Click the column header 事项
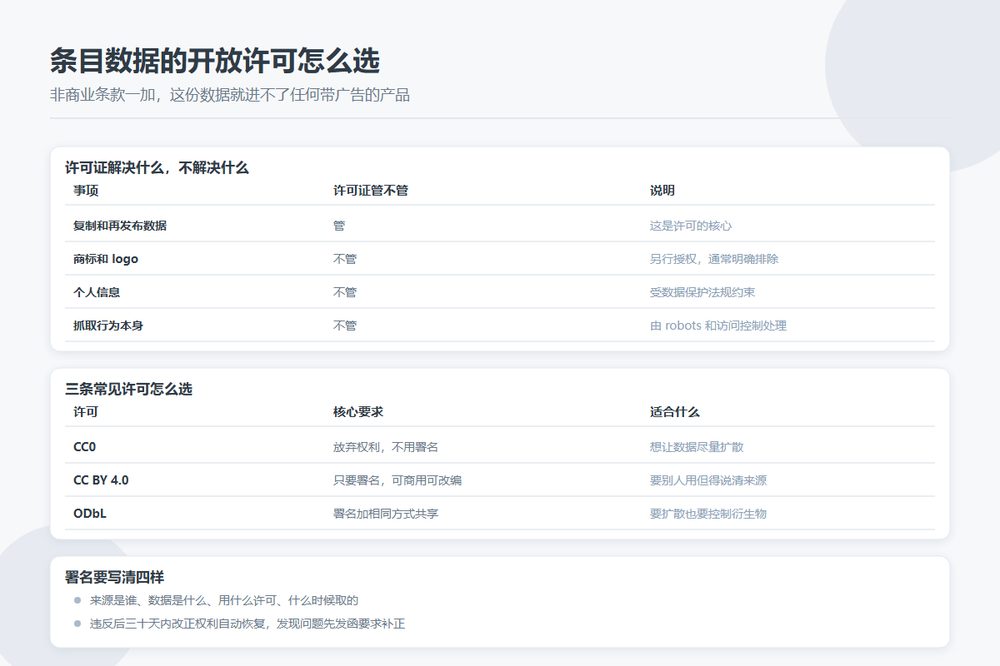The height and width of the screenshot is (666, 1000). point(86,190)
